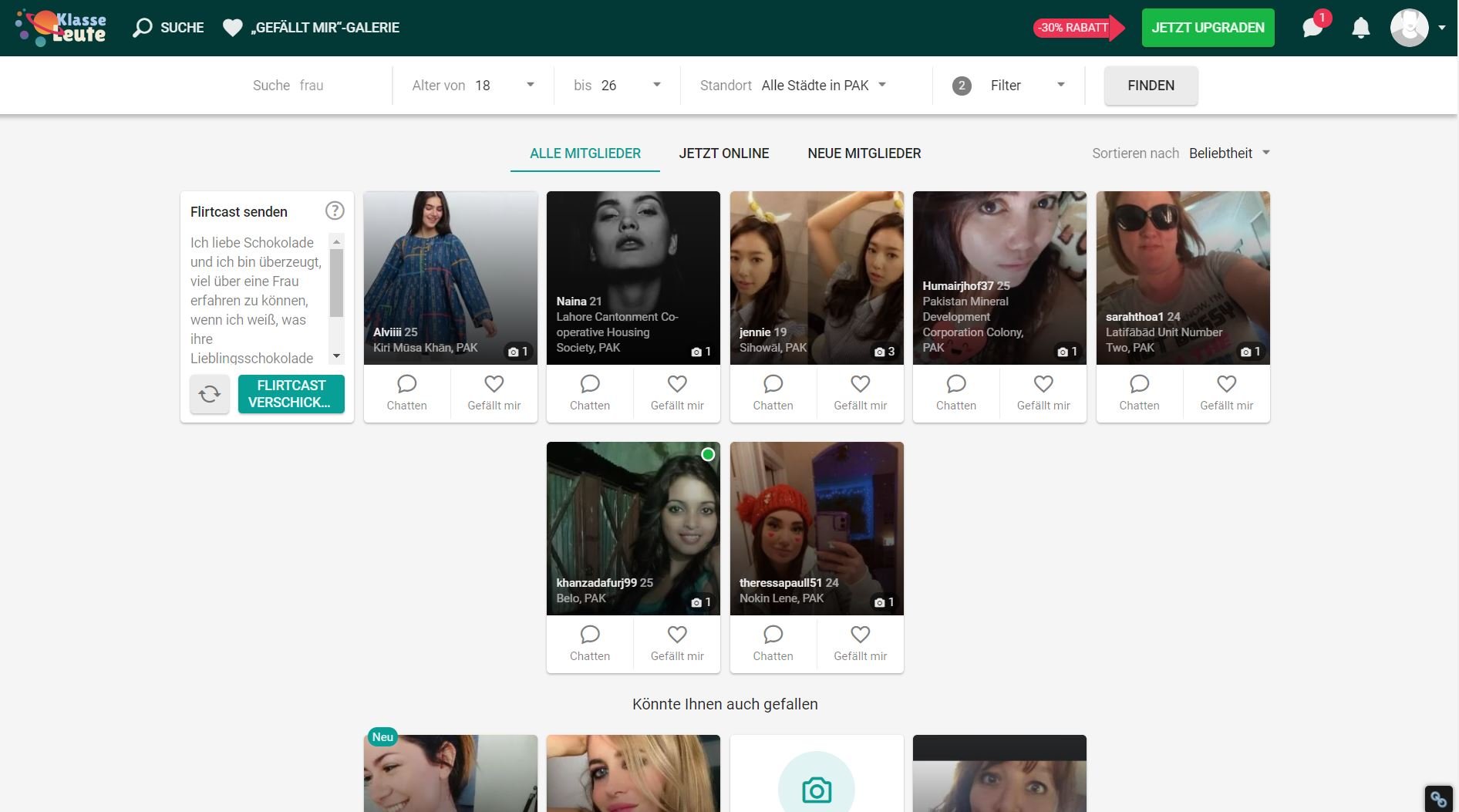
Task: Click the Filter count badge 2
Action: point(961,86)
